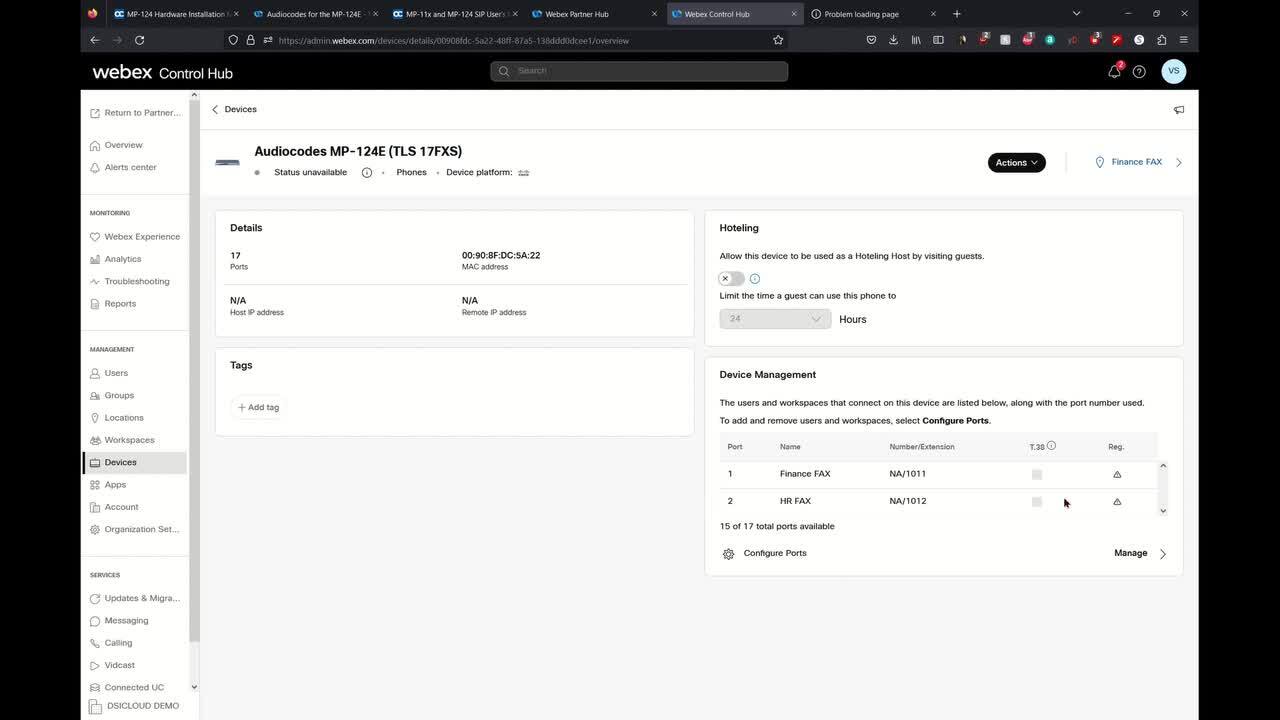Switch to Webex Partner Hub tab

(x=577, y=14)
